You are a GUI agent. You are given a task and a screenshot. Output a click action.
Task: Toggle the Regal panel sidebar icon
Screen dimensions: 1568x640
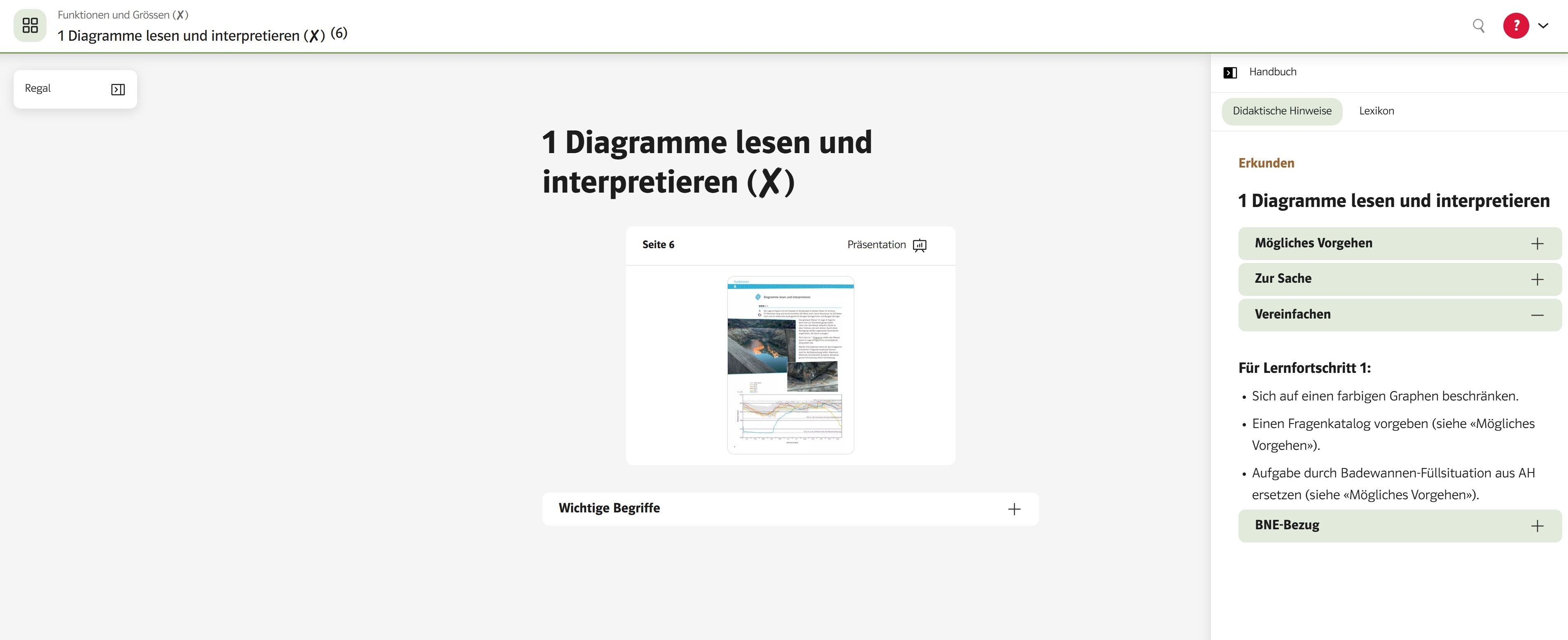click(x=118, y=89)
